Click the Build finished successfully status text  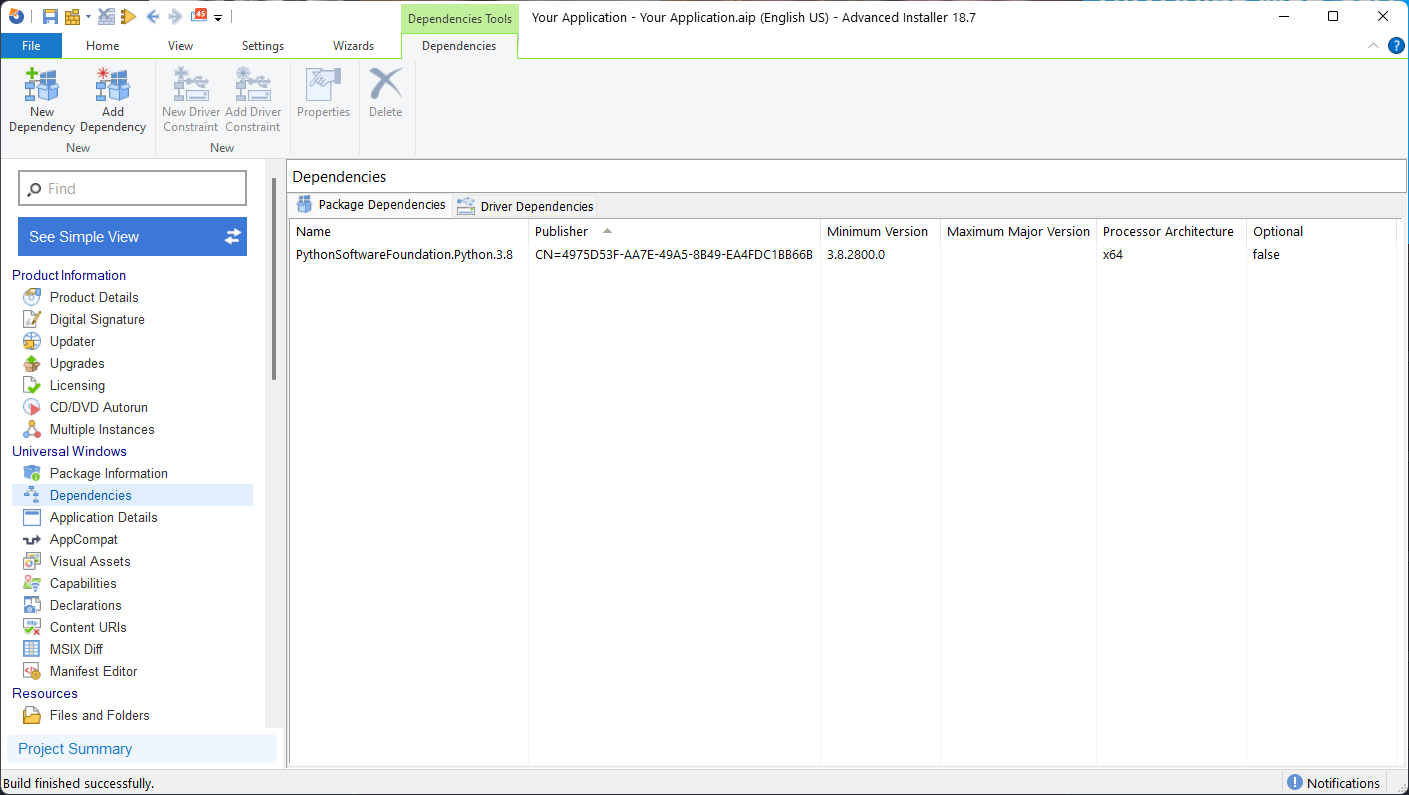pyautogui.click(x=79, y=784)
